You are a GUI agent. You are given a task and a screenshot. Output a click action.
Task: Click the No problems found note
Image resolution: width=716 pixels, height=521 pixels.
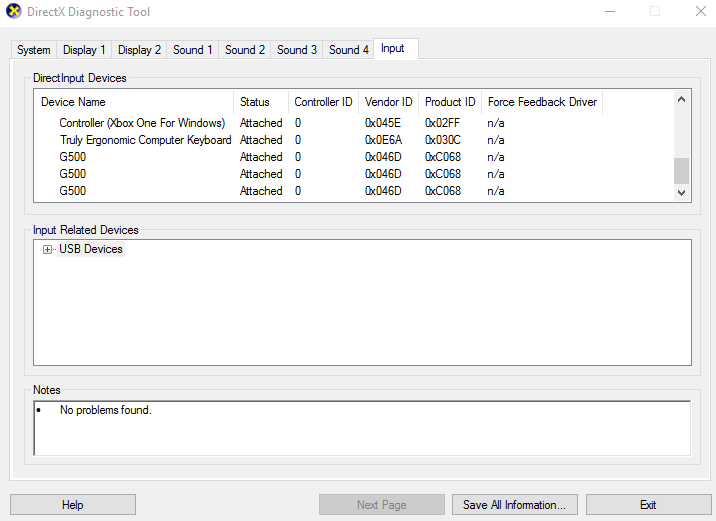click(x=105, y=410)
